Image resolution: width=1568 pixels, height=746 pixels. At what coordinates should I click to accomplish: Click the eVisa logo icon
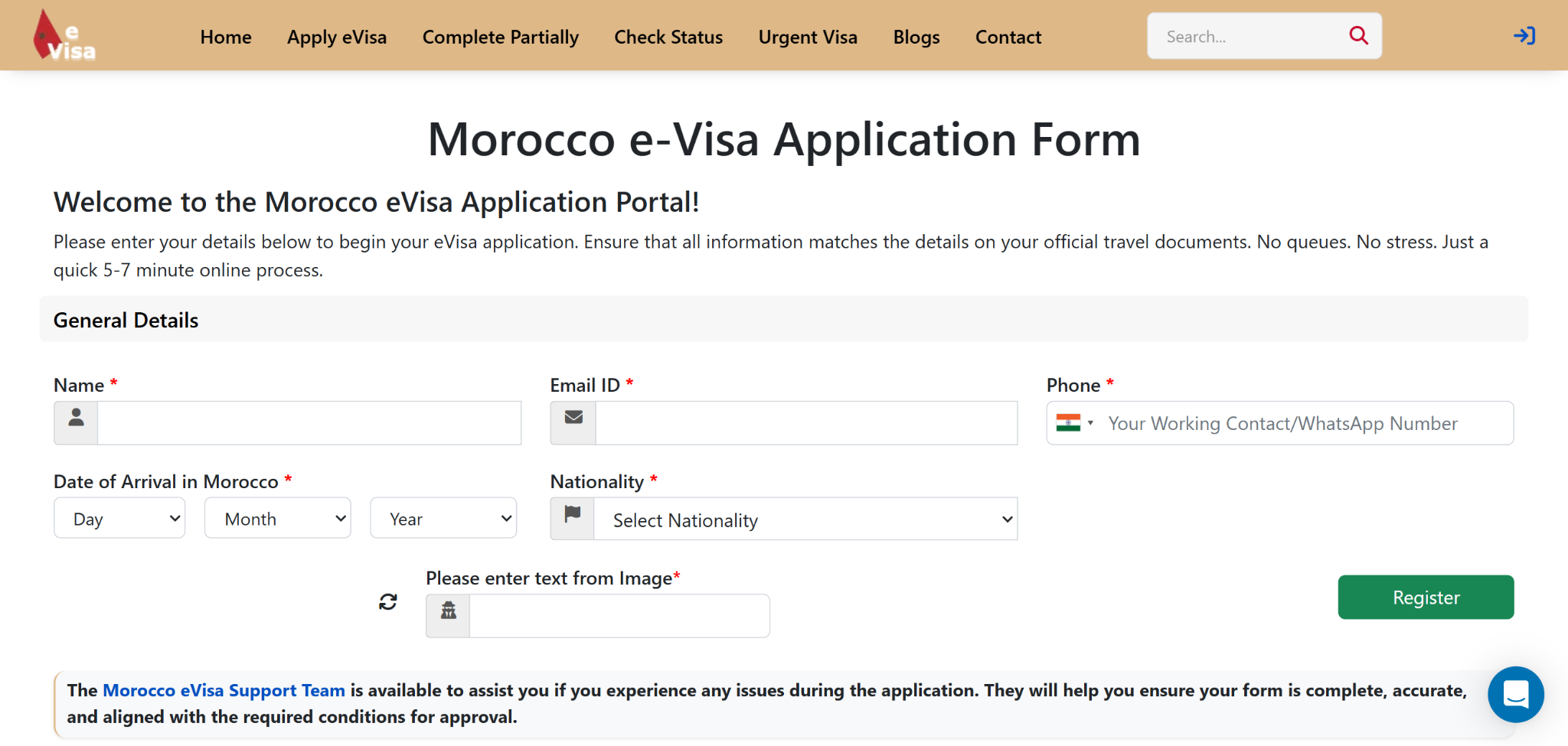64,36
